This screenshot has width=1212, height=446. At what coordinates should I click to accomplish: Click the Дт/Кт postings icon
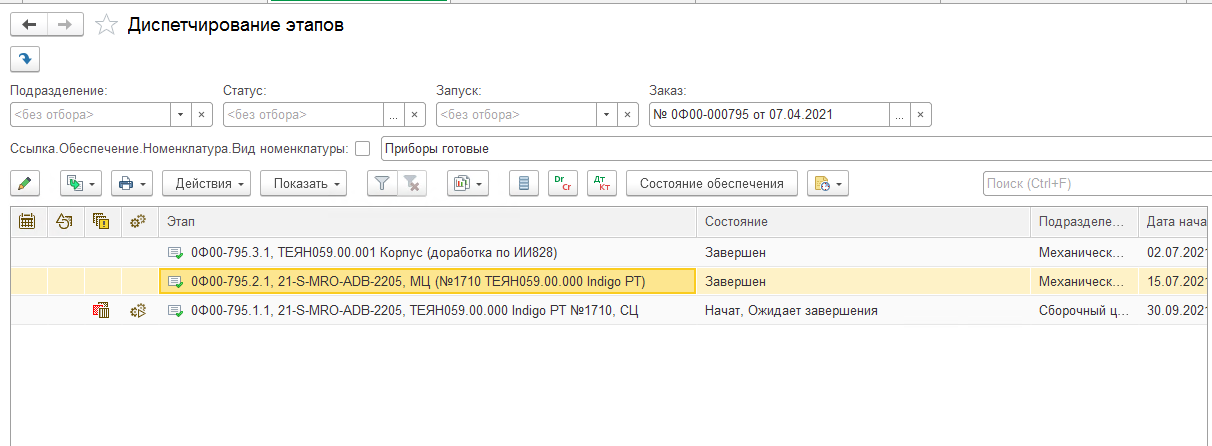click(x=602, y=184)
